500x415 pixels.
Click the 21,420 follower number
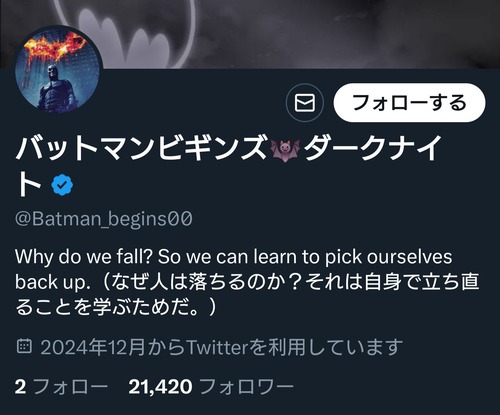point(160,387)
